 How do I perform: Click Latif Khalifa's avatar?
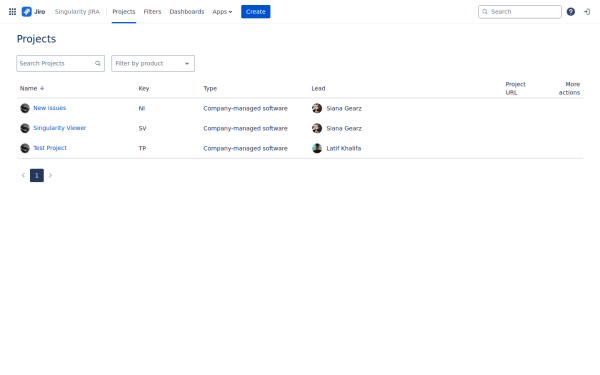pos(317,148)
